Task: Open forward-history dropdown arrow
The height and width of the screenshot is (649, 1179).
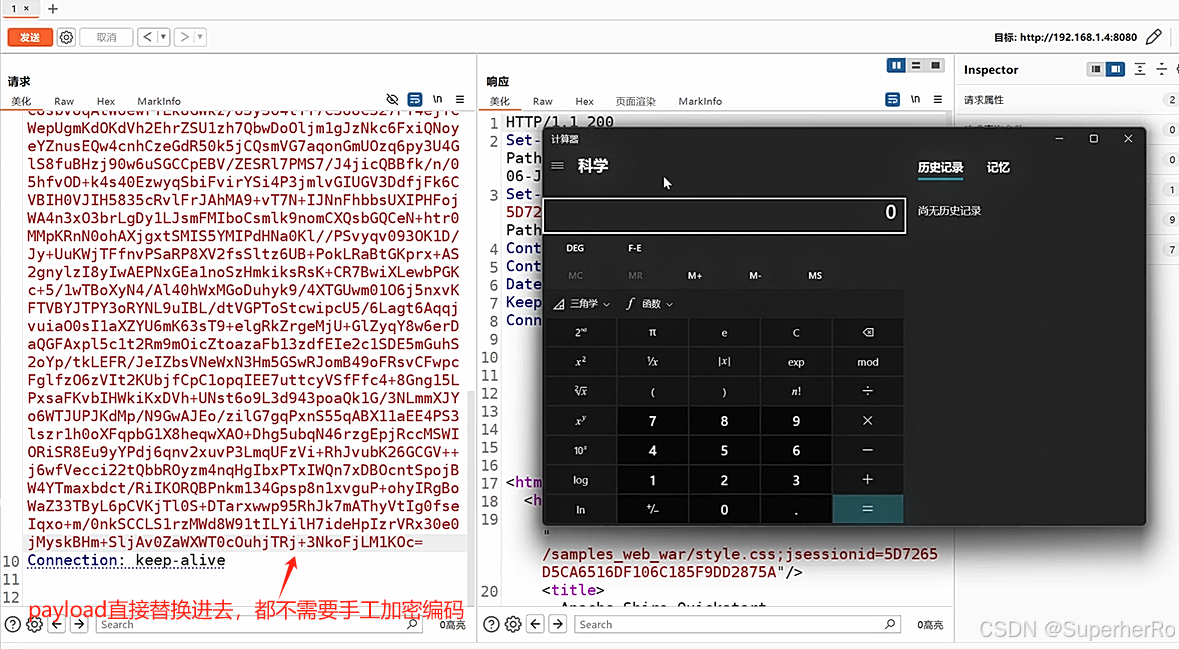Action: [200, 37]
